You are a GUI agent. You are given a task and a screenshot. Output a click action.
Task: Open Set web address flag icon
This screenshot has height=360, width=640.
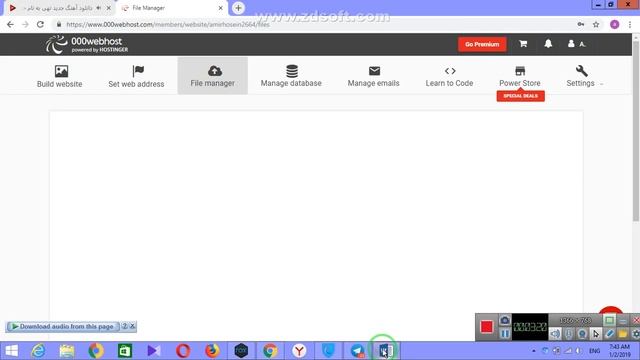[138, 71]
